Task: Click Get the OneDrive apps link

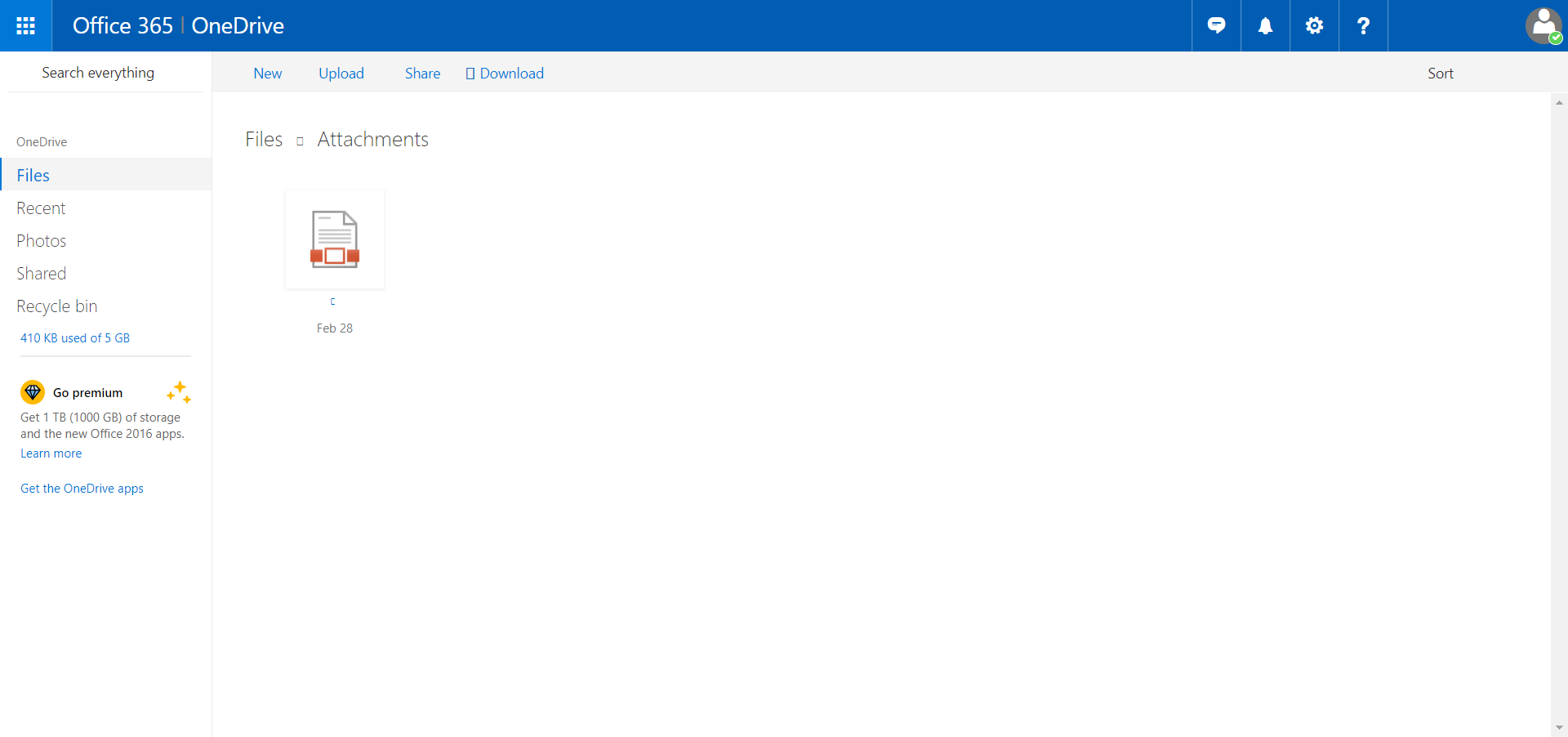Action: [x=82, y=489]
